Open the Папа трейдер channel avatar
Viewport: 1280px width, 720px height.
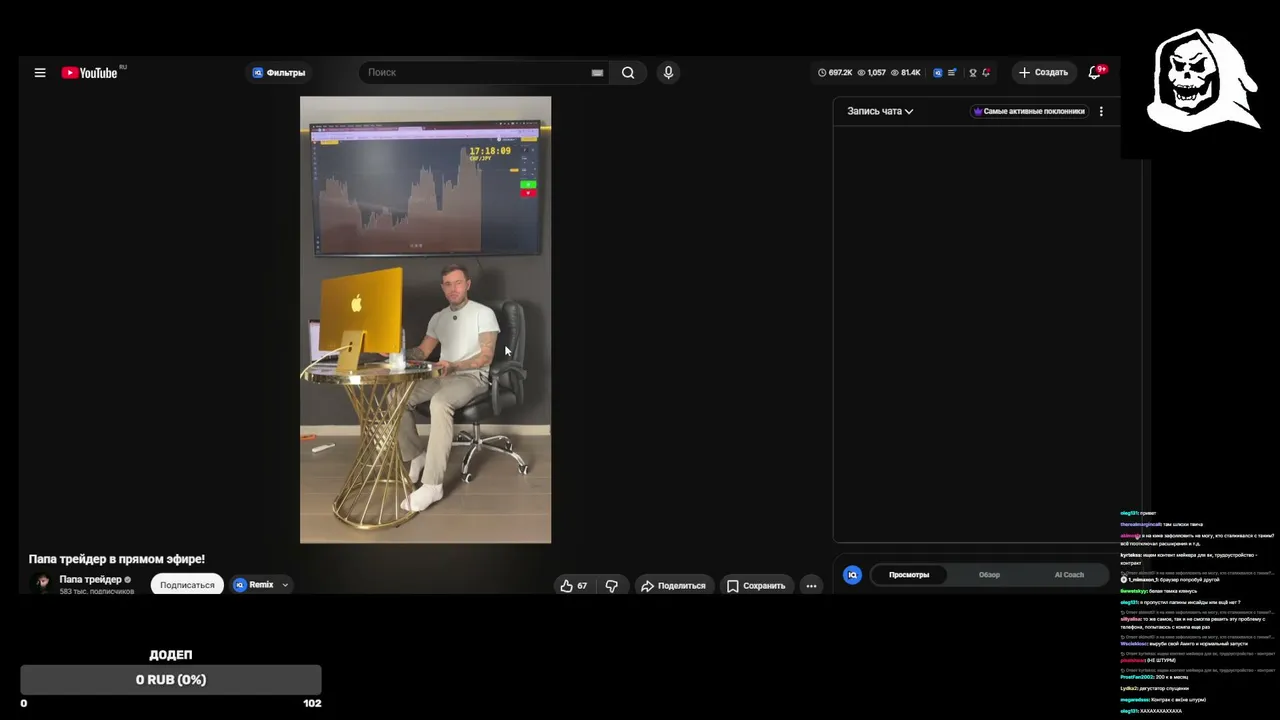43,584
